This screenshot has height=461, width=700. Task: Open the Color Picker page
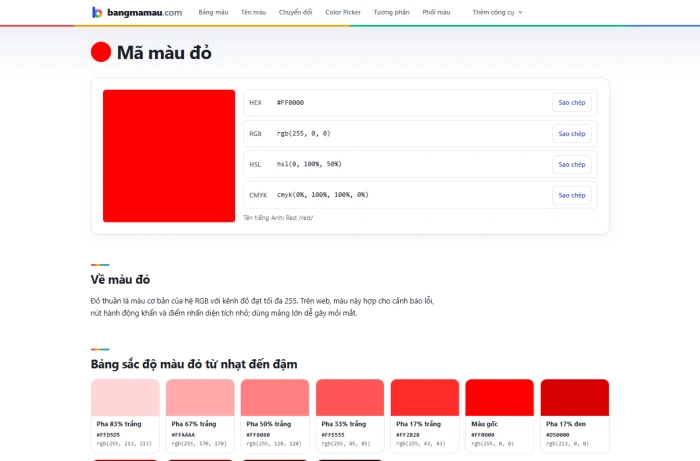(343, 12)
